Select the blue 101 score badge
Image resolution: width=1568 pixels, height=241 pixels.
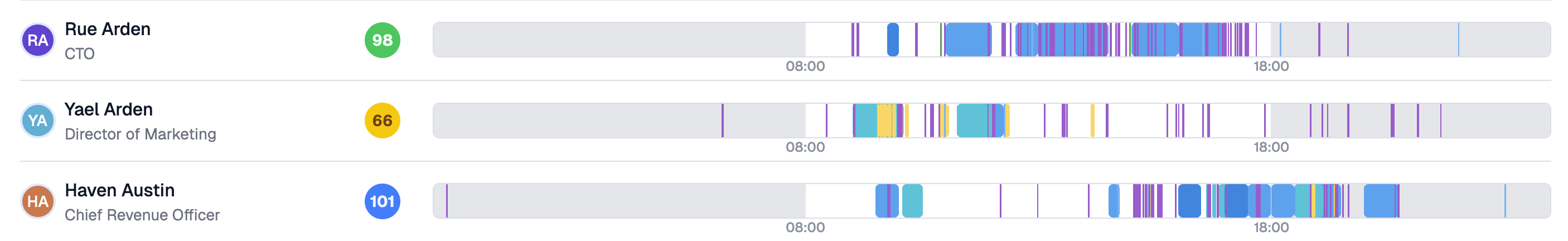click(x=383, y=201)
